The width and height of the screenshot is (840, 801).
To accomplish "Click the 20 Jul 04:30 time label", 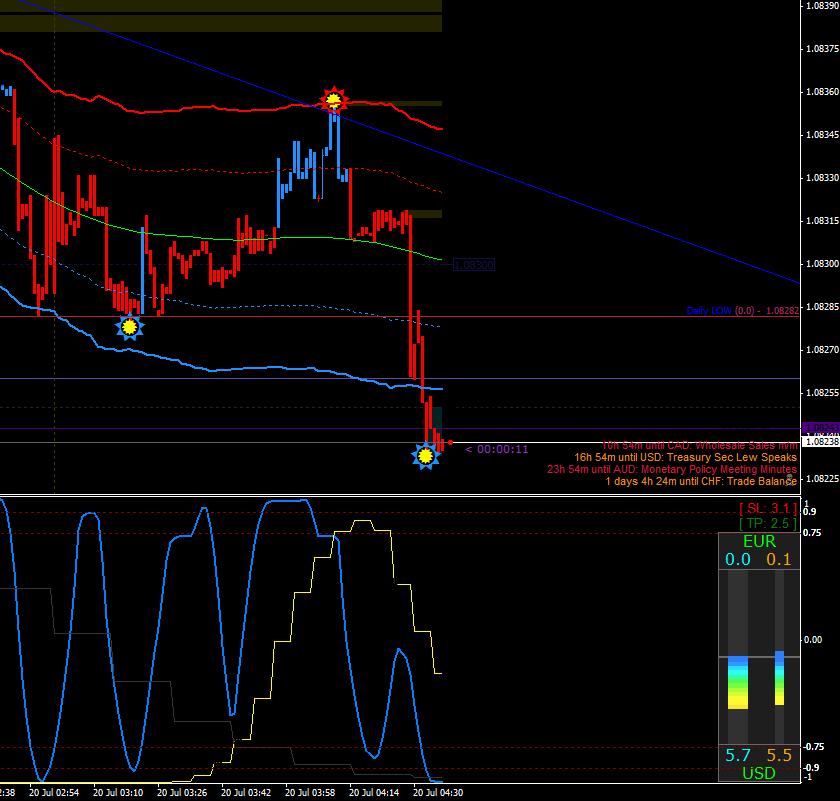I will (438, 792).
